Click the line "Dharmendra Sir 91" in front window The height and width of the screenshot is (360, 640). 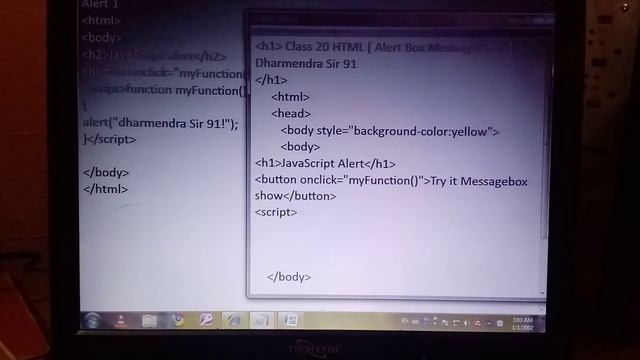coord(306,64)
